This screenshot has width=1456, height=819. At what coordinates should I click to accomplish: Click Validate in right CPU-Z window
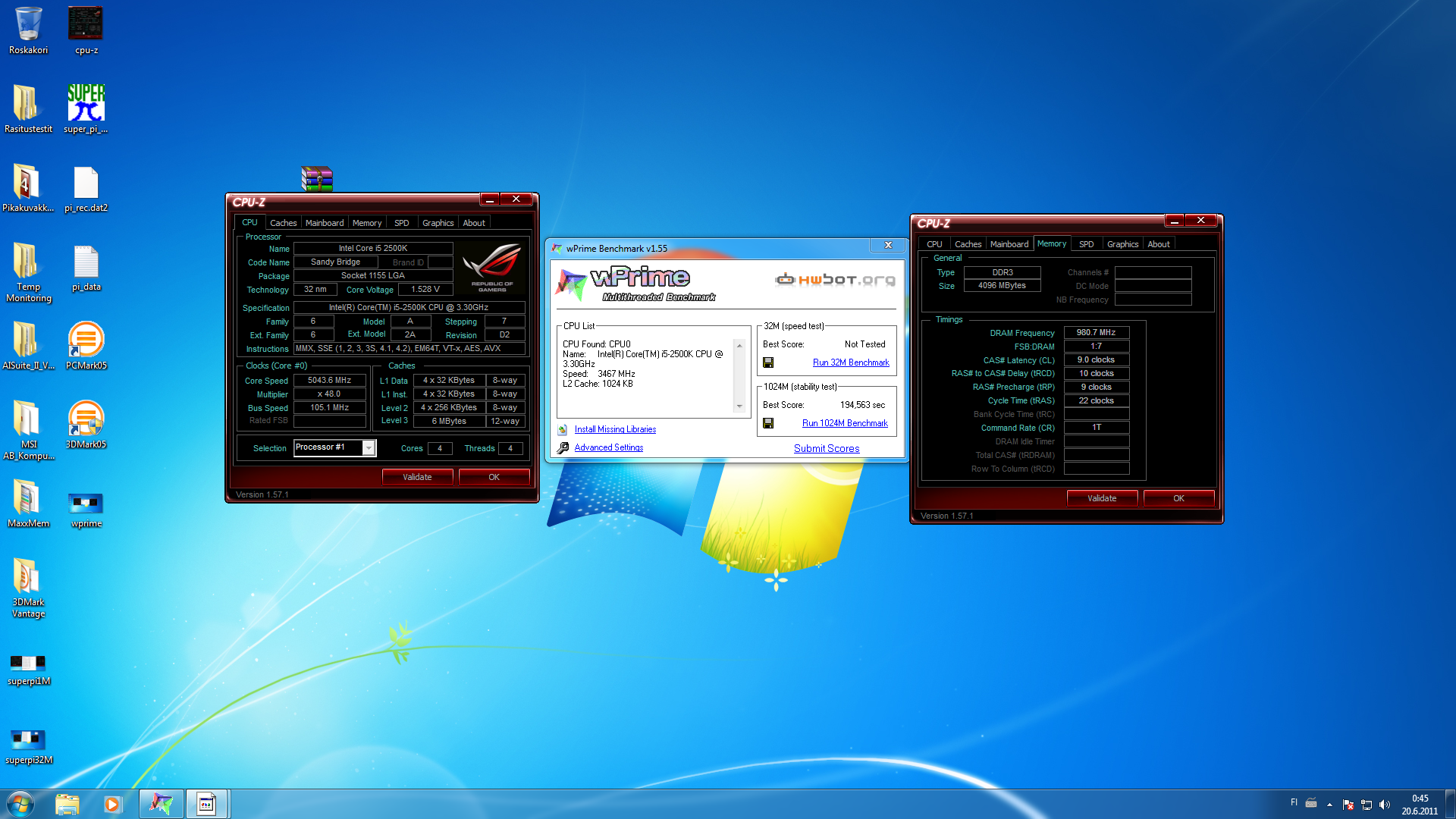1102,498
